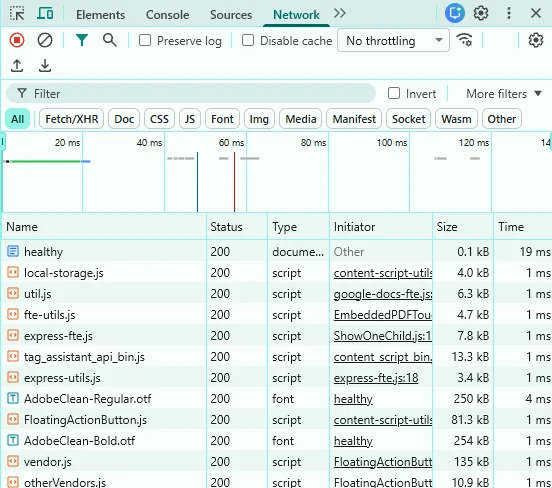Sort by Name column header

[104, 226]
